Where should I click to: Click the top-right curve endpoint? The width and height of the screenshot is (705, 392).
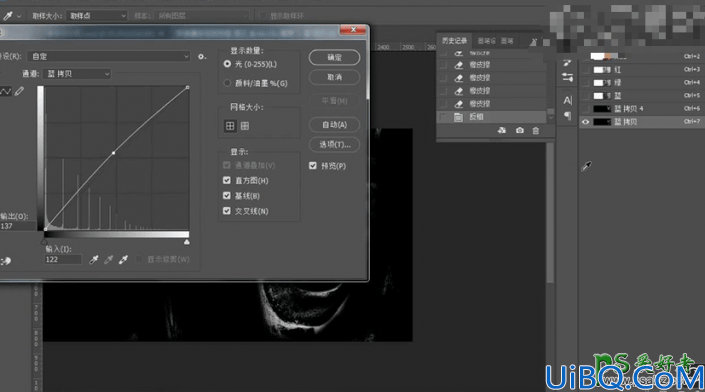tap(187, 87)
